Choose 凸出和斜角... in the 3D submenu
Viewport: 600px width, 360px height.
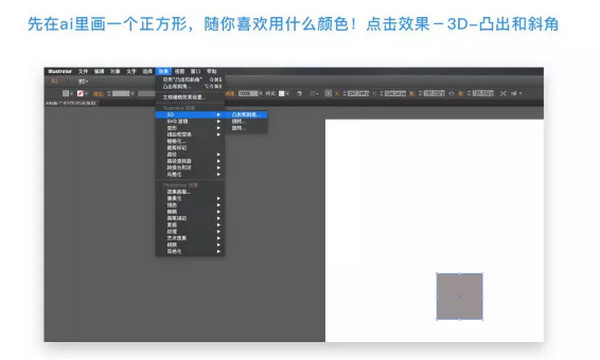[x=246, y=114]
